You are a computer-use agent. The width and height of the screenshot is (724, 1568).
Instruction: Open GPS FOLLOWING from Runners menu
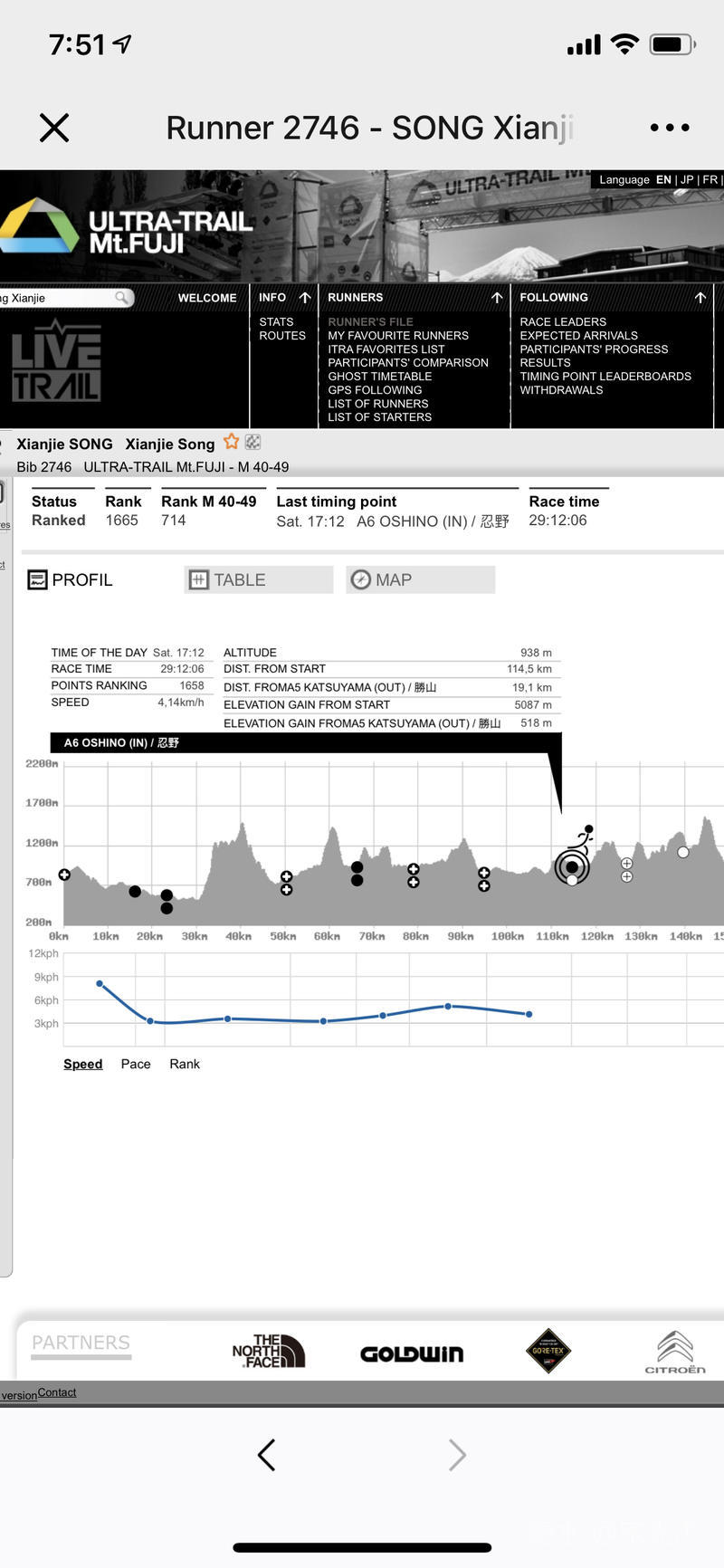click(375, 390)
